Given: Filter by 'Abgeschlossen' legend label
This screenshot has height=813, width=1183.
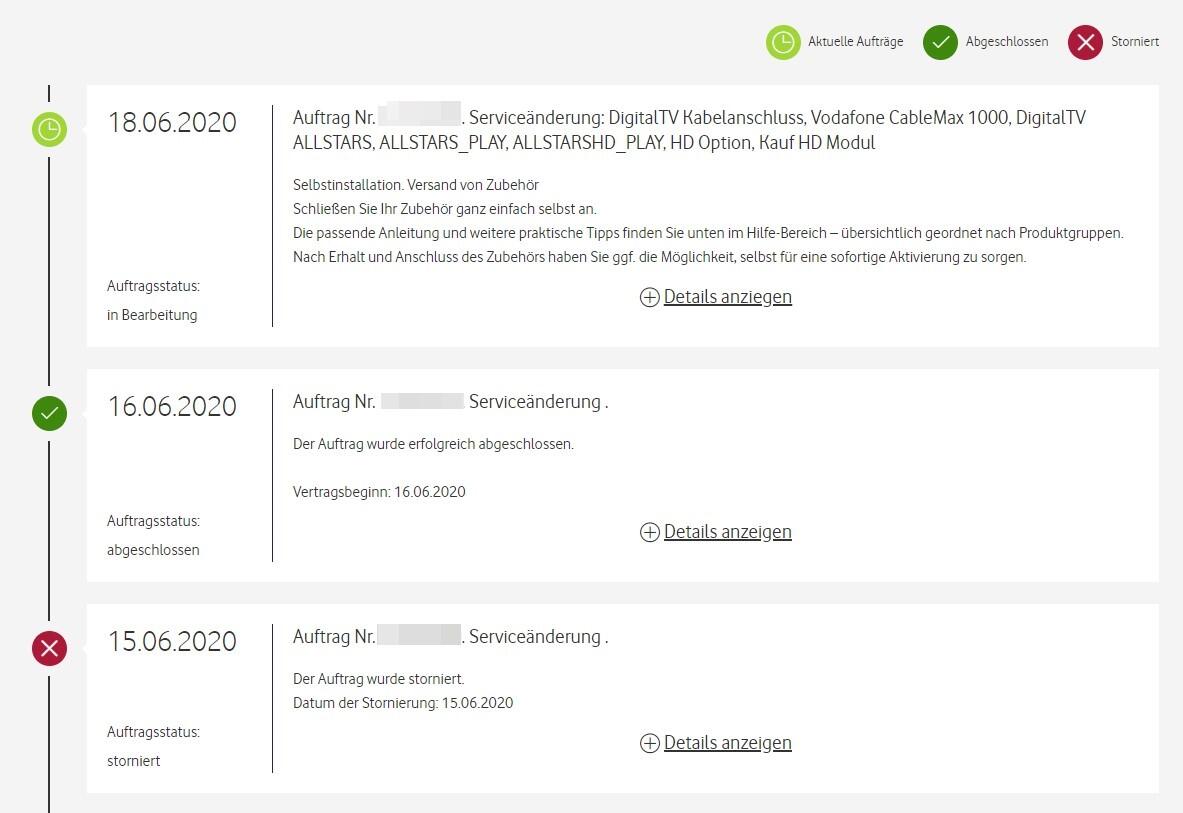Looking at the screenshot, I should click(1006, 42).
